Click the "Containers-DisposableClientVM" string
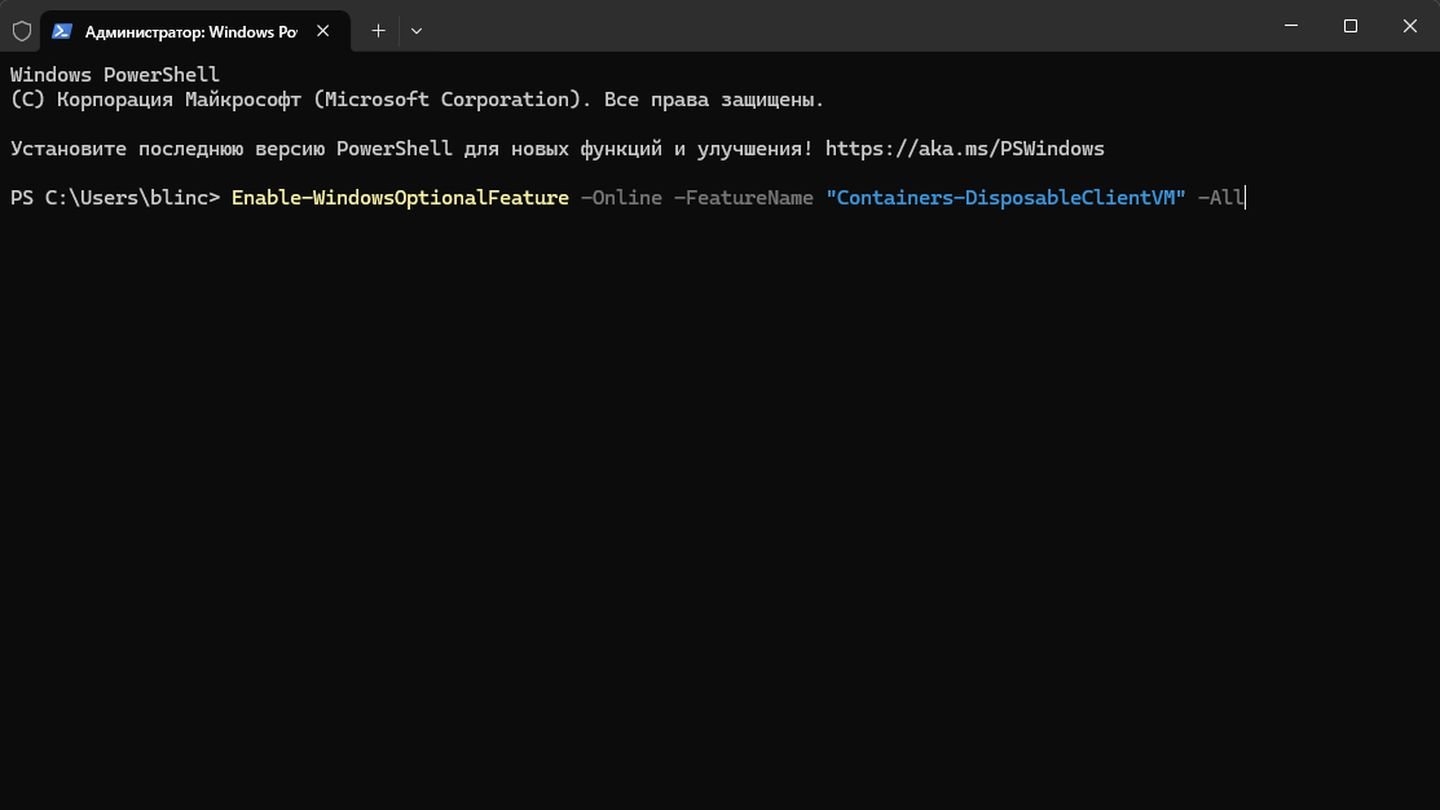The image size is (1440, 810). 1005,198
